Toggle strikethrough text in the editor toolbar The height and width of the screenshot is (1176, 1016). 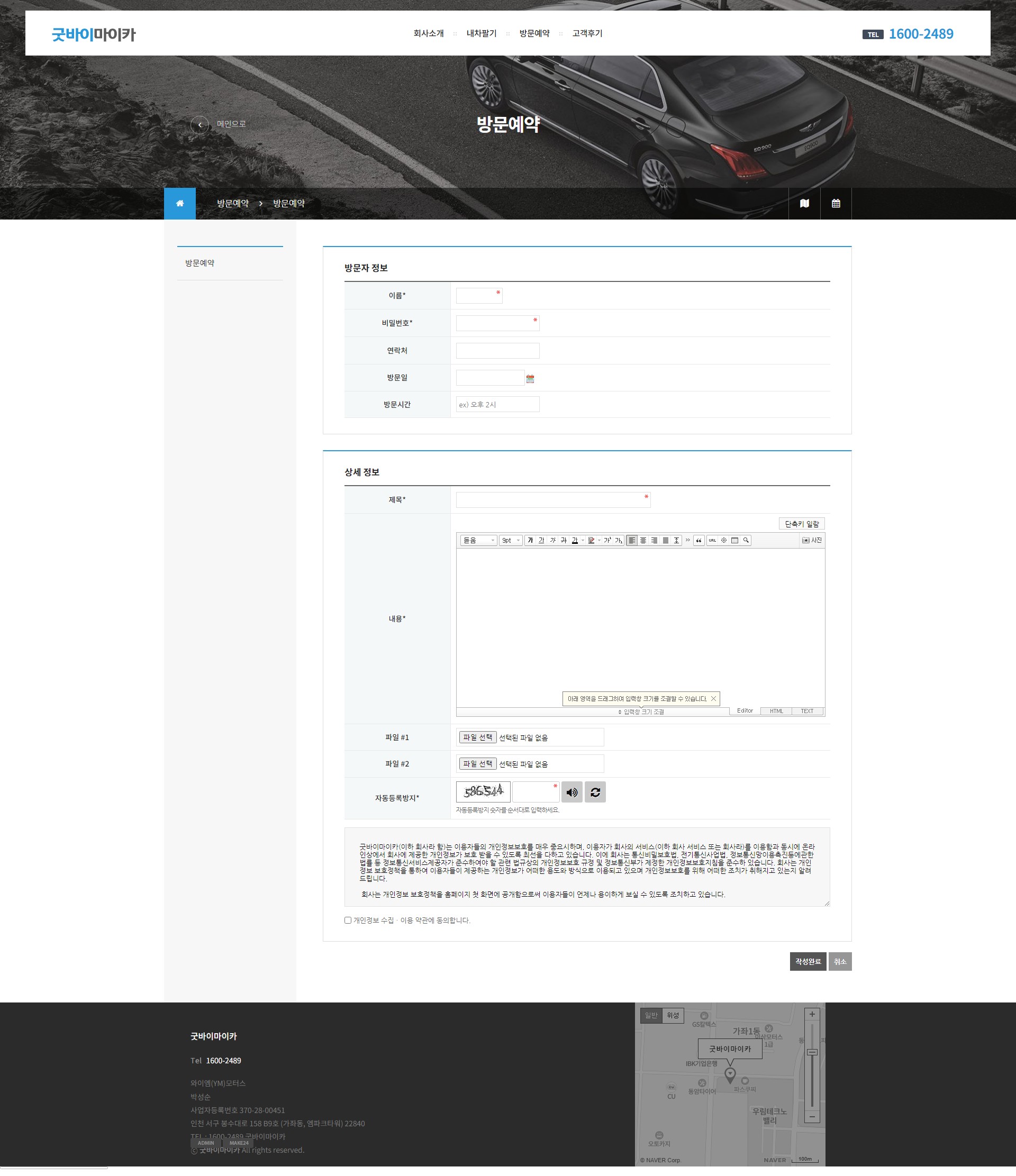click(x=564, y=540)
